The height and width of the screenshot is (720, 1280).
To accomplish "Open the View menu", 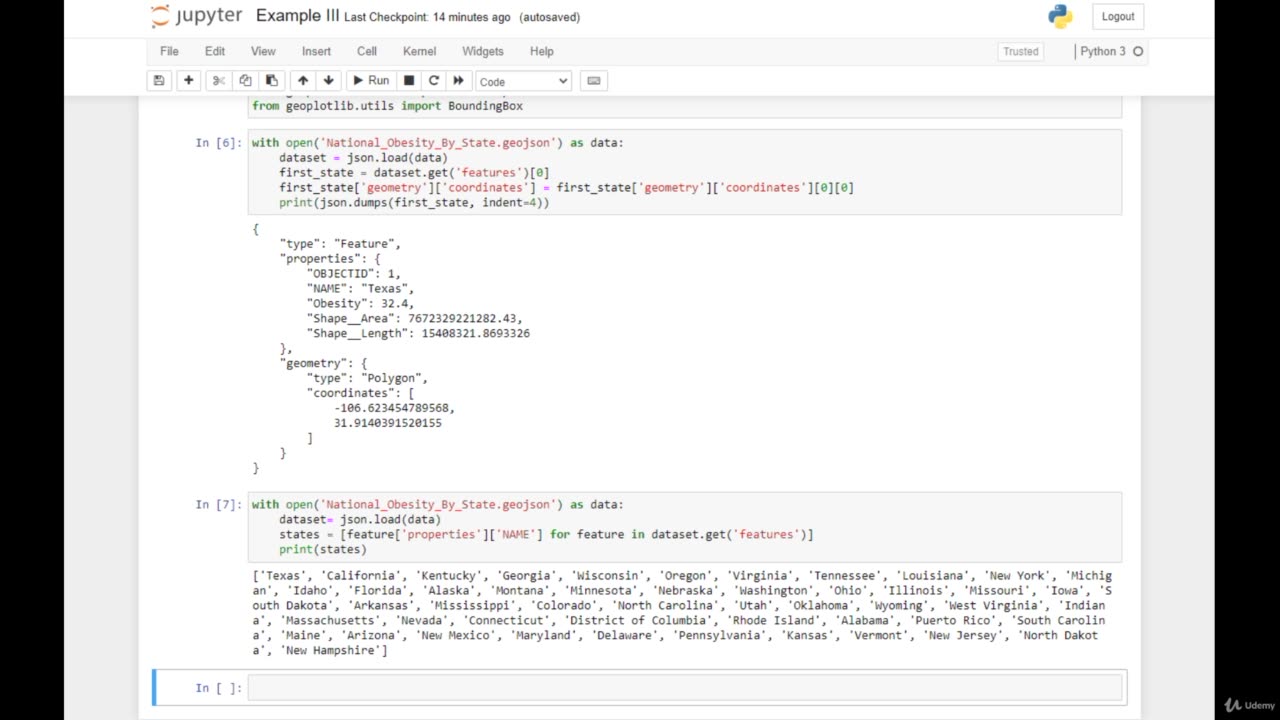I will [263, 51].
